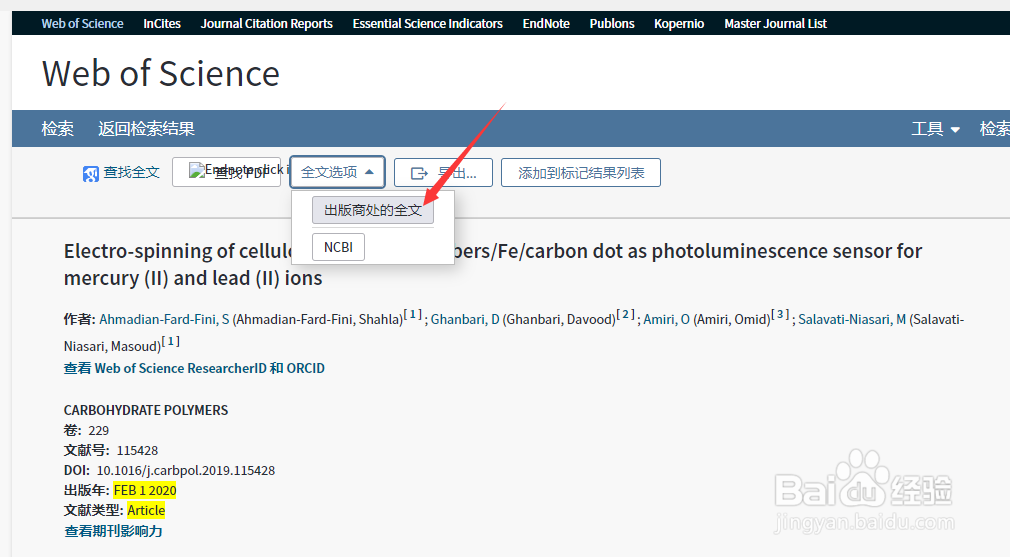Click highlighted date FEB 1 2020
1010x557 pixels.
pyautogui.click(x=145, y=491)
